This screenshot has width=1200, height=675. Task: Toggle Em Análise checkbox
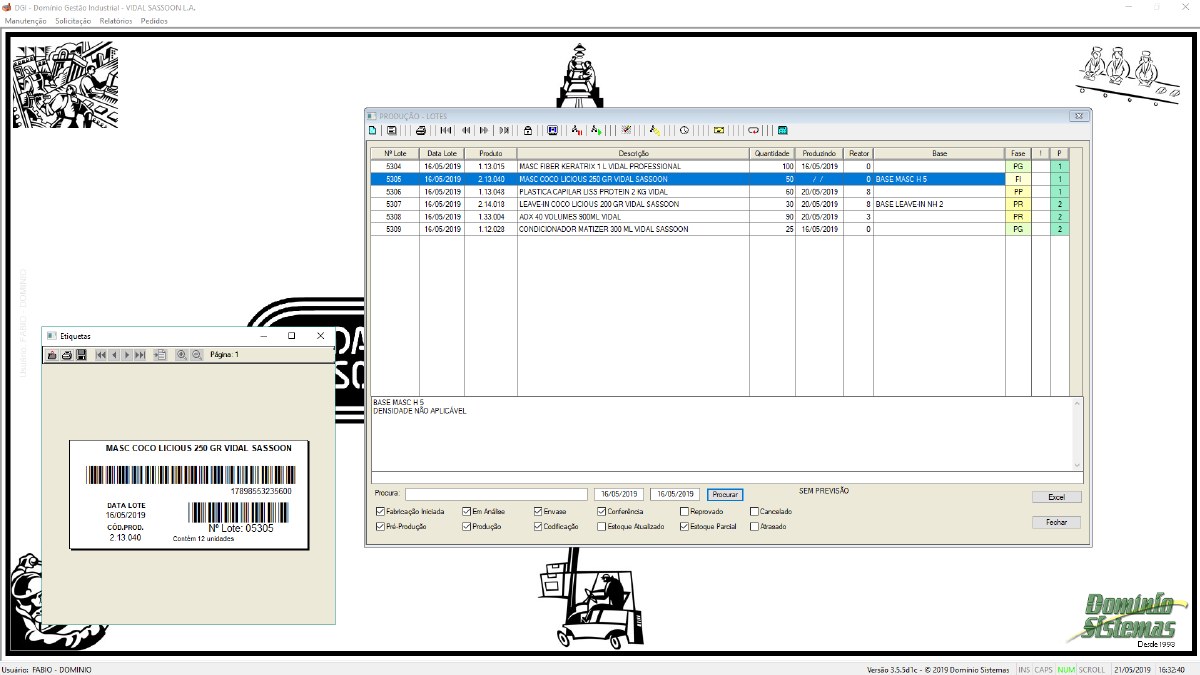467,511
